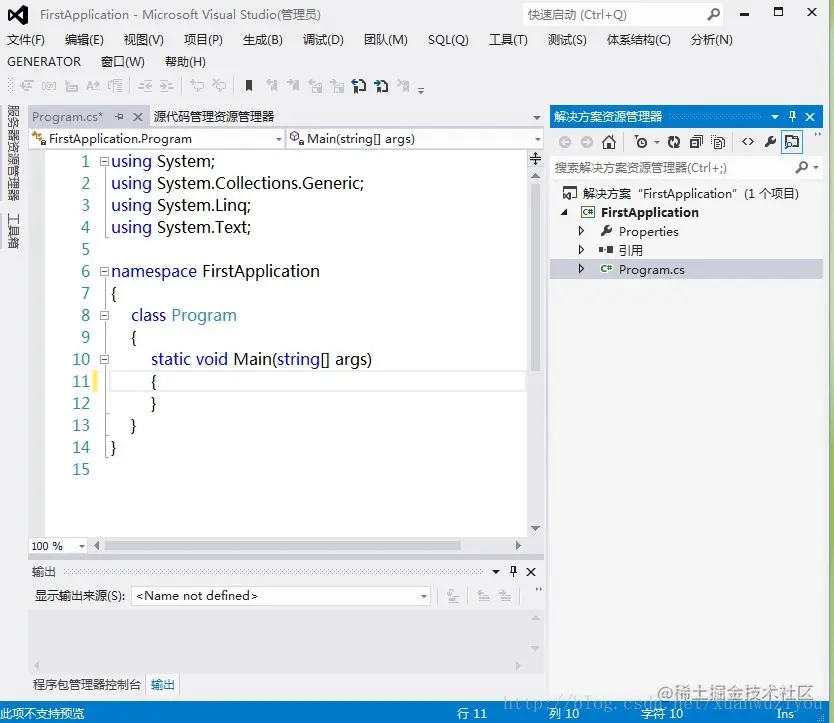Expand the 引用 references node
The height and width of the screenshot is (723, 834).
(581, 250)
